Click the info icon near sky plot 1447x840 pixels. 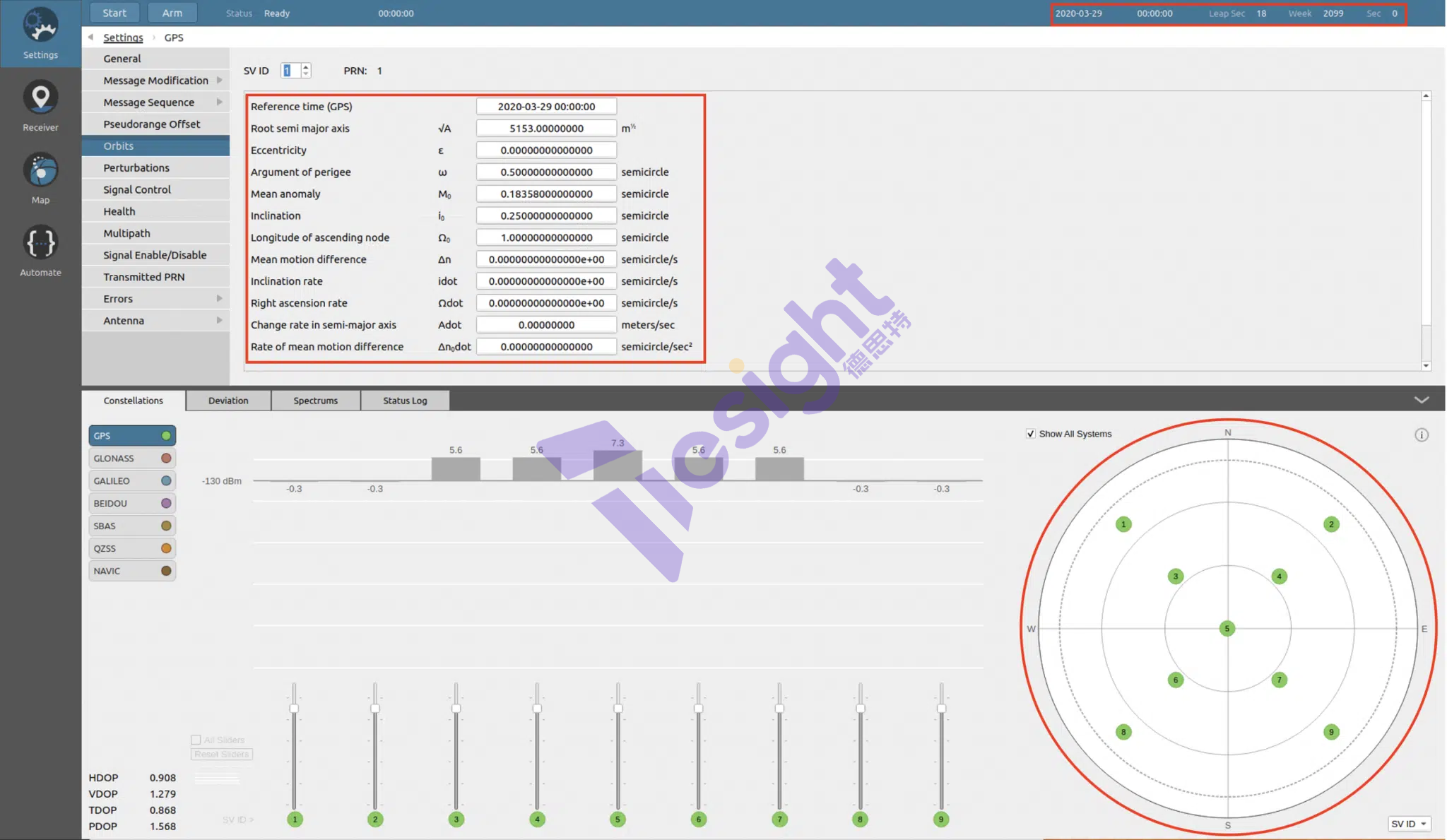(1422, 435)
